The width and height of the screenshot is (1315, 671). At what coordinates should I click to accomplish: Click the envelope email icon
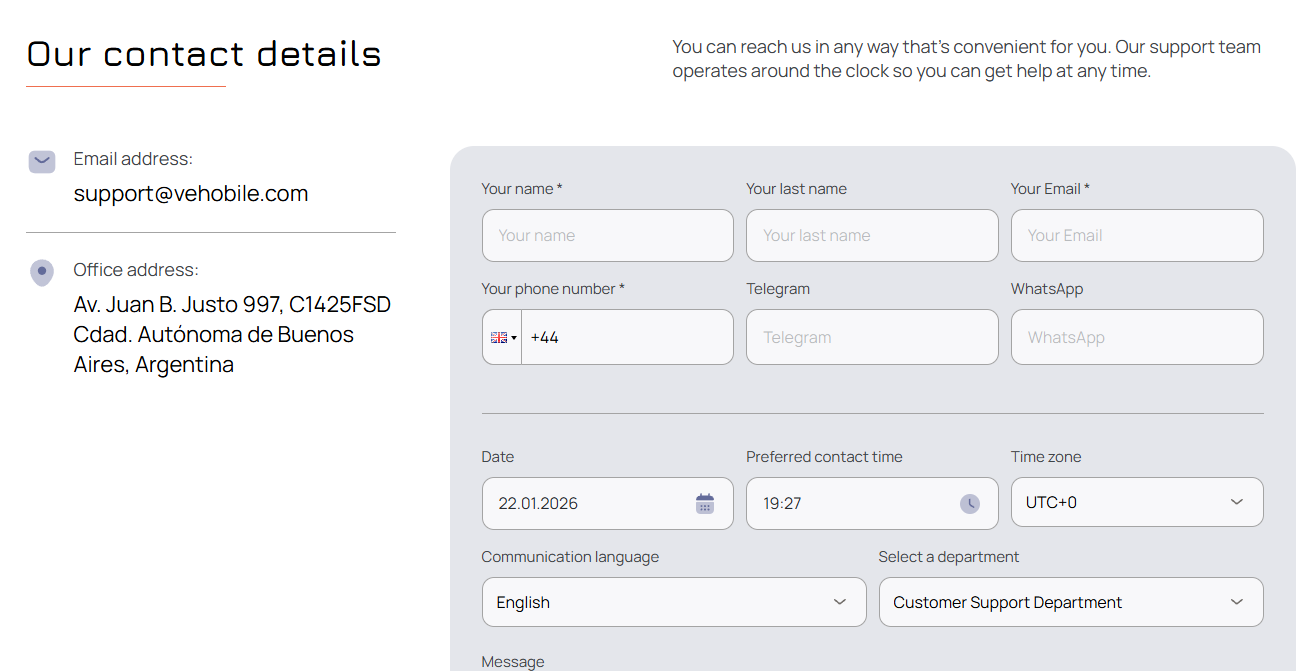(x=41, y=161)
